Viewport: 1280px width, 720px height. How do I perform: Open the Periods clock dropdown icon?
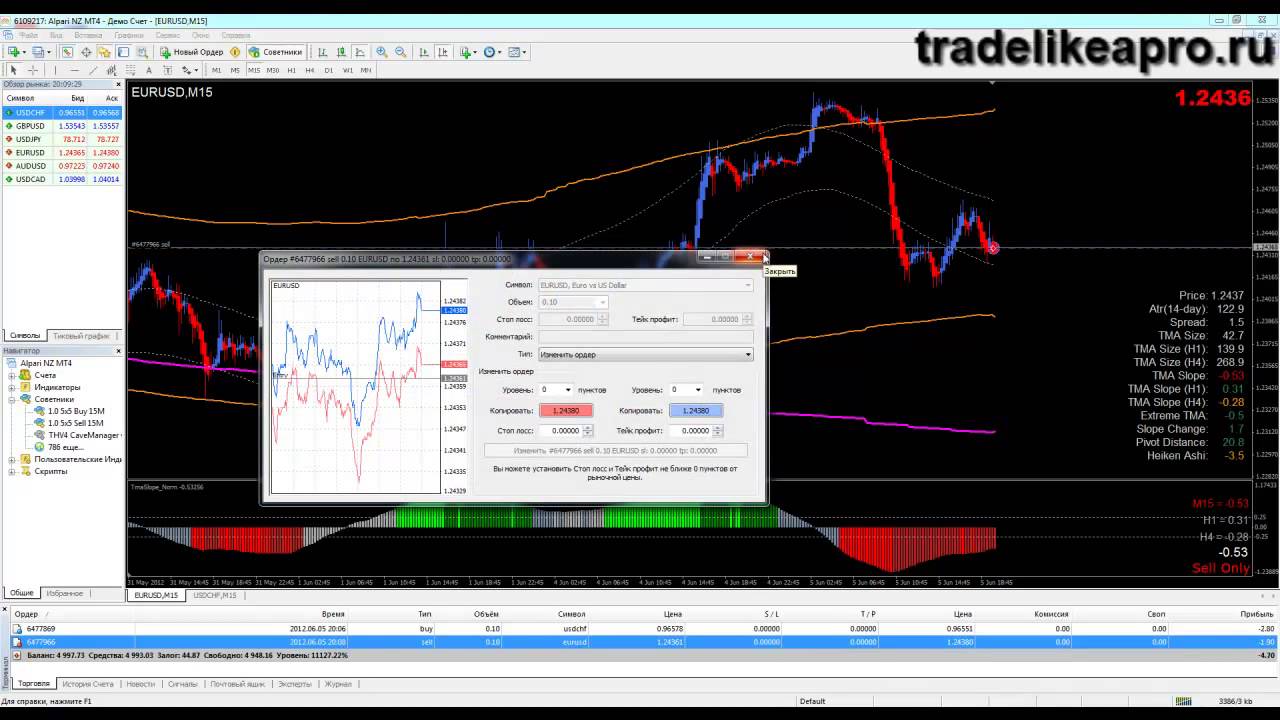pyautogui.click(x=493, y=52)
